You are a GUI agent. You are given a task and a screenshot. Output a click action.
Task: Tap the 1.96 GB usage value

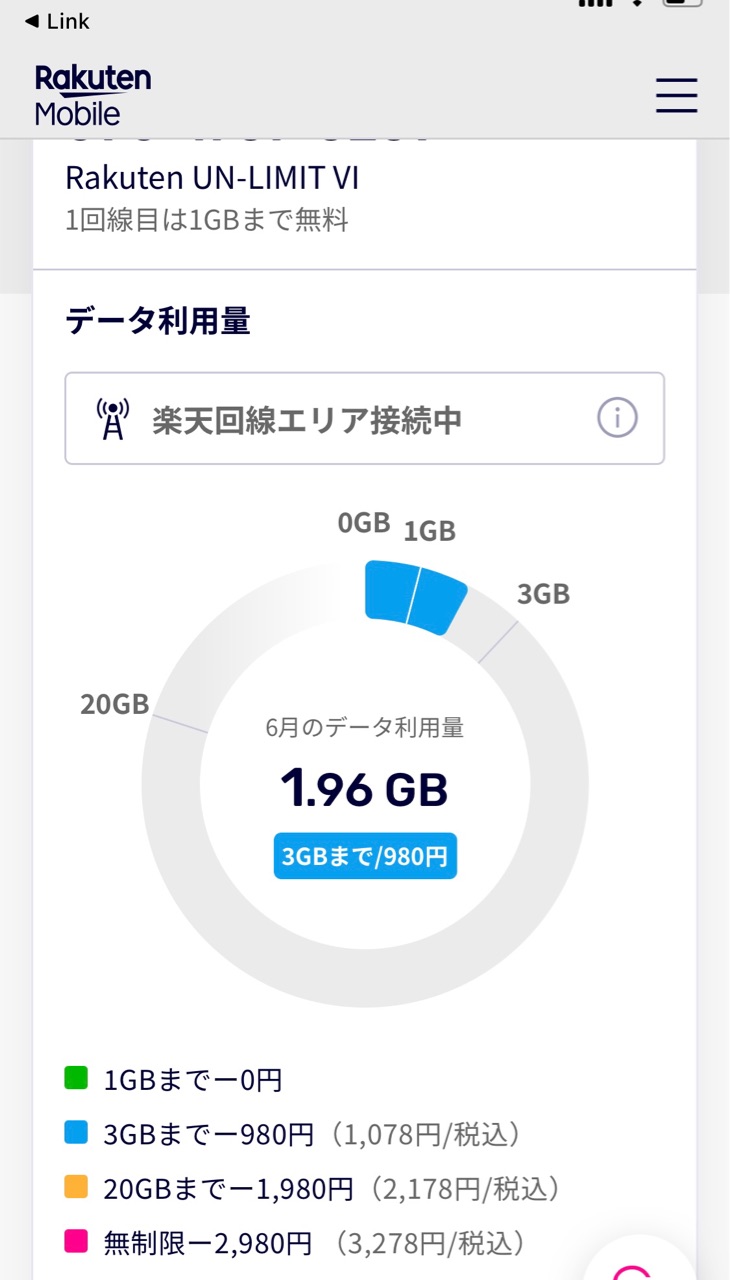pos(364,789)
